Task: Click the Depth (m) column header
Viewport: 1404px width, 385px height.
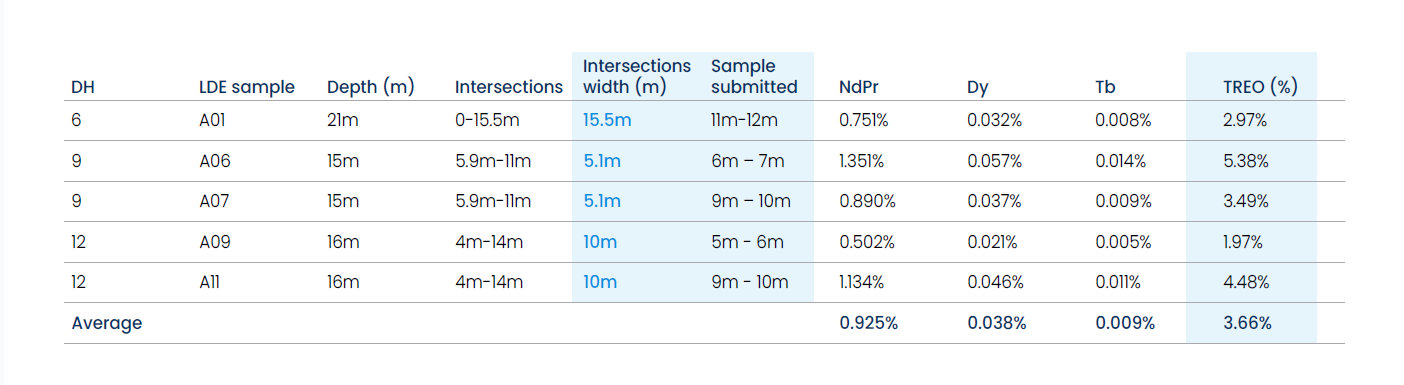Action: 371,87
